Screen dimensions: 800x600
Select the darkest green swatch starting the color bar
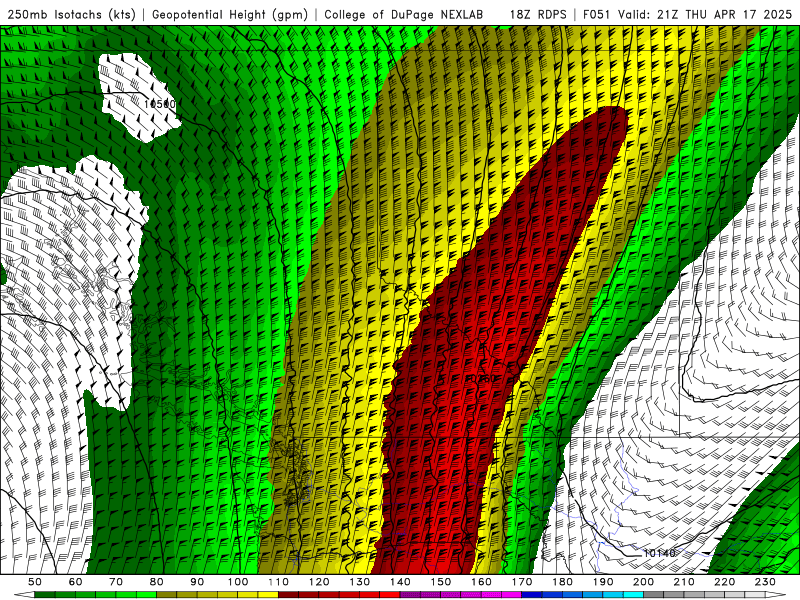pyautogui.click(x=45, y=595)
